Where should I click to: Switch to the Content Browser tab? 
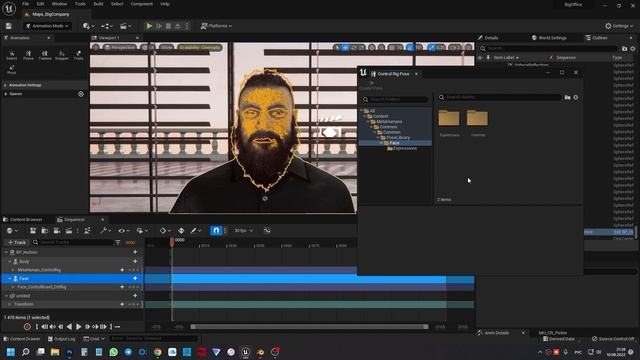coord(22,220)
